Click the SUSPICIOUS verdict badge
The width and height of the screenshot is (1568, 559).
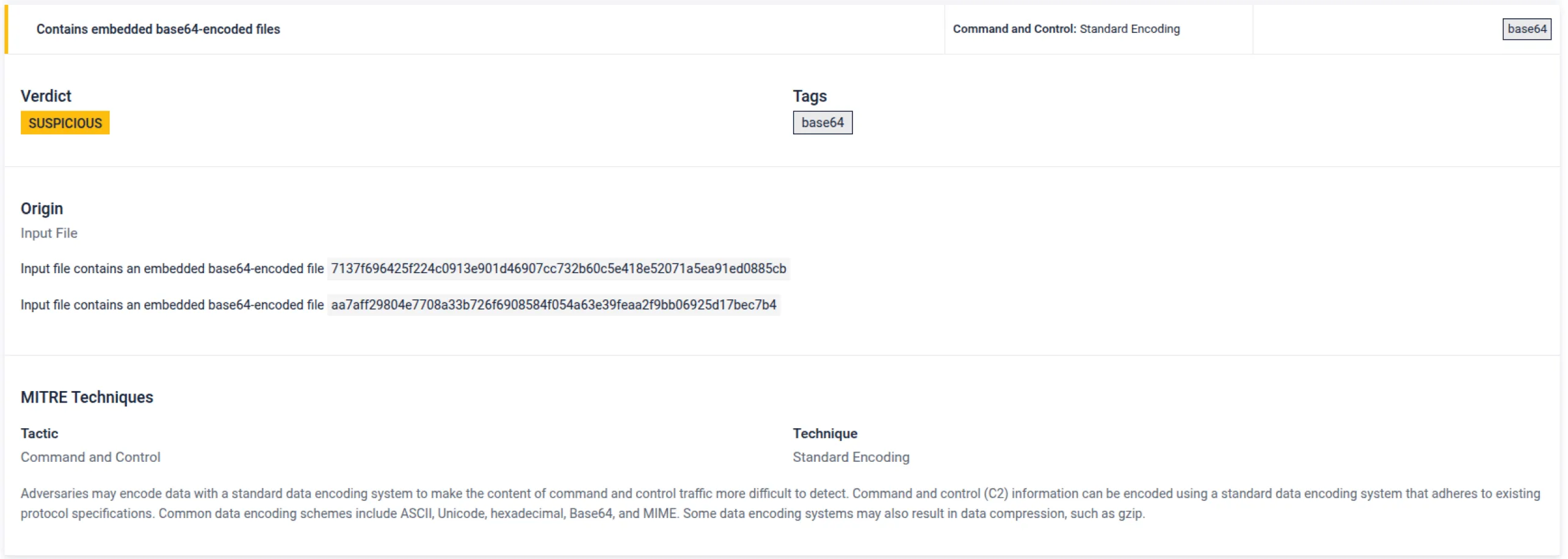pos(65,123)
